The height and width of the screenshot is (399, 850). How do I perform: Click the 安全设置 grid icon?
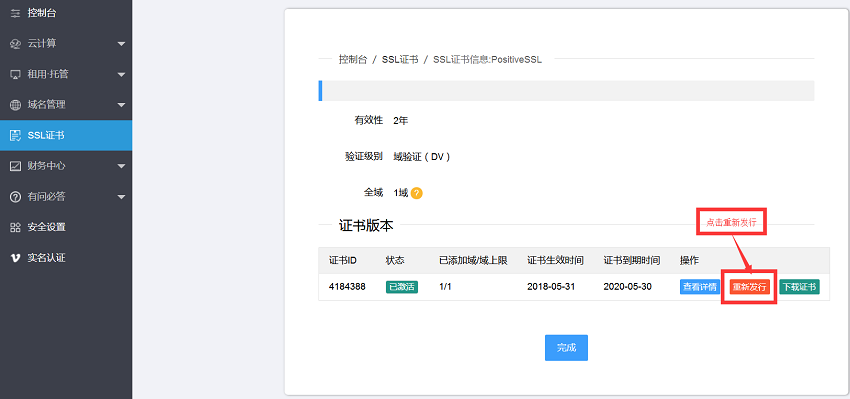tap(16, 227)
